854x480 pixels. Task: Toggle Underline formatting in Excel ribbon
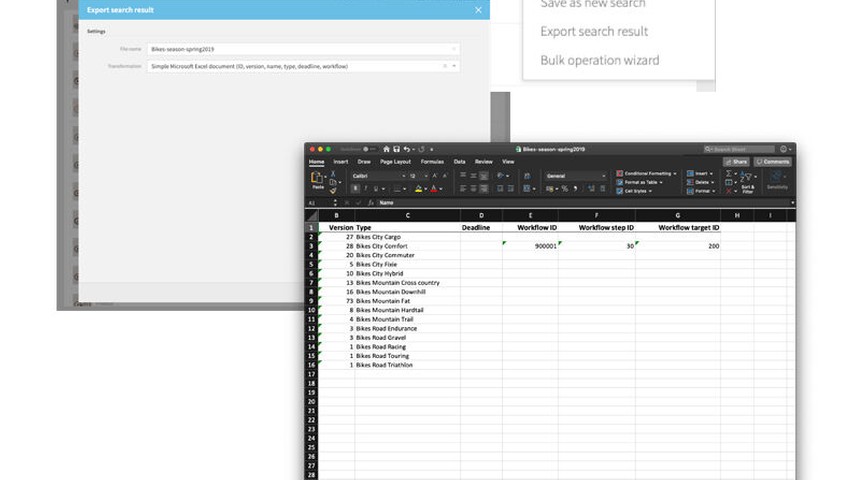click(x=375, y=189)
